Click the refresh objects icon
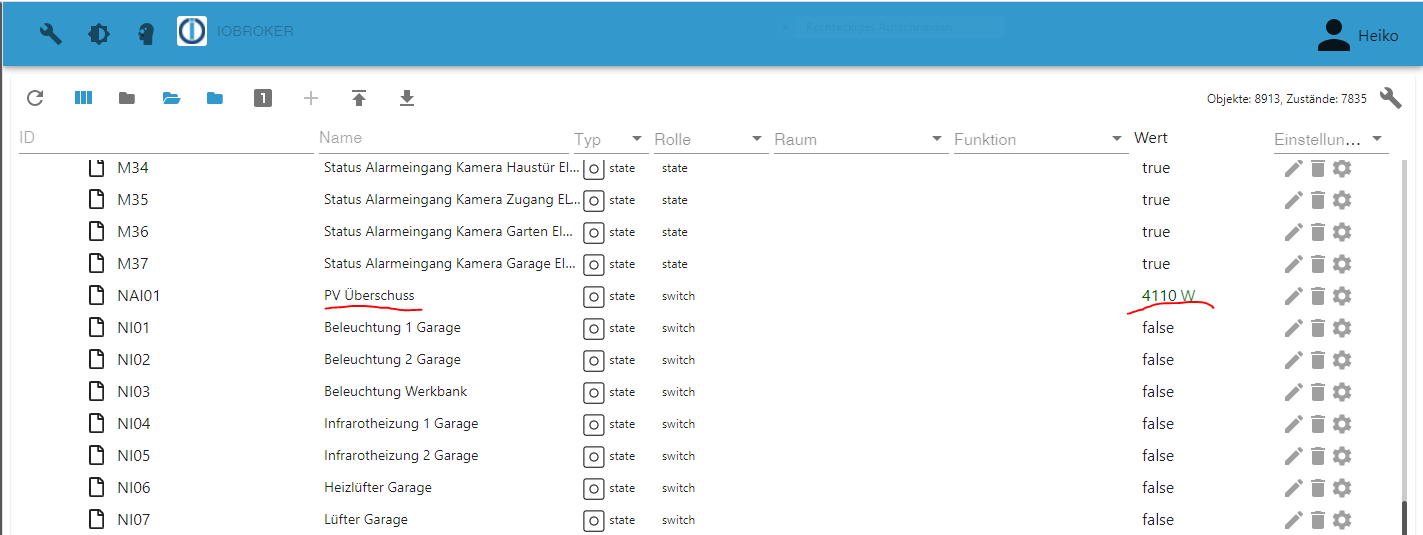1423x535 pixels. click(x=35, y=98)
